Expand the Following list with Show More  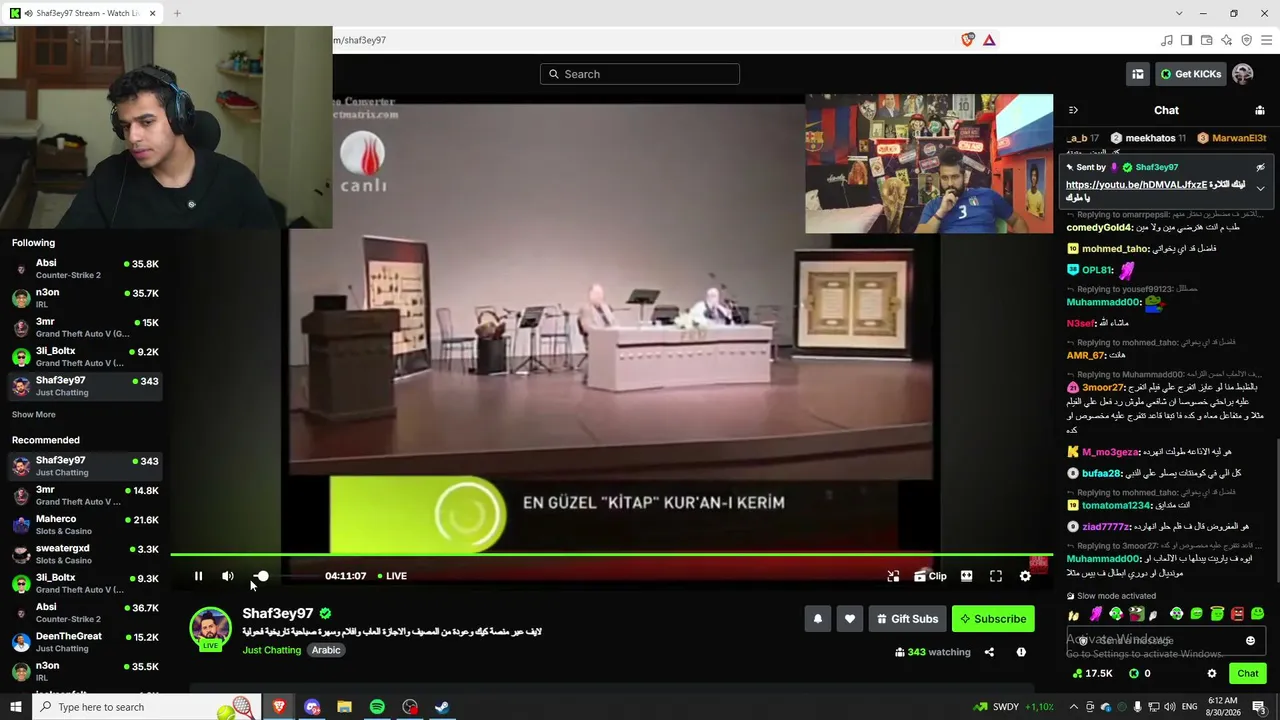pos(34,415)
